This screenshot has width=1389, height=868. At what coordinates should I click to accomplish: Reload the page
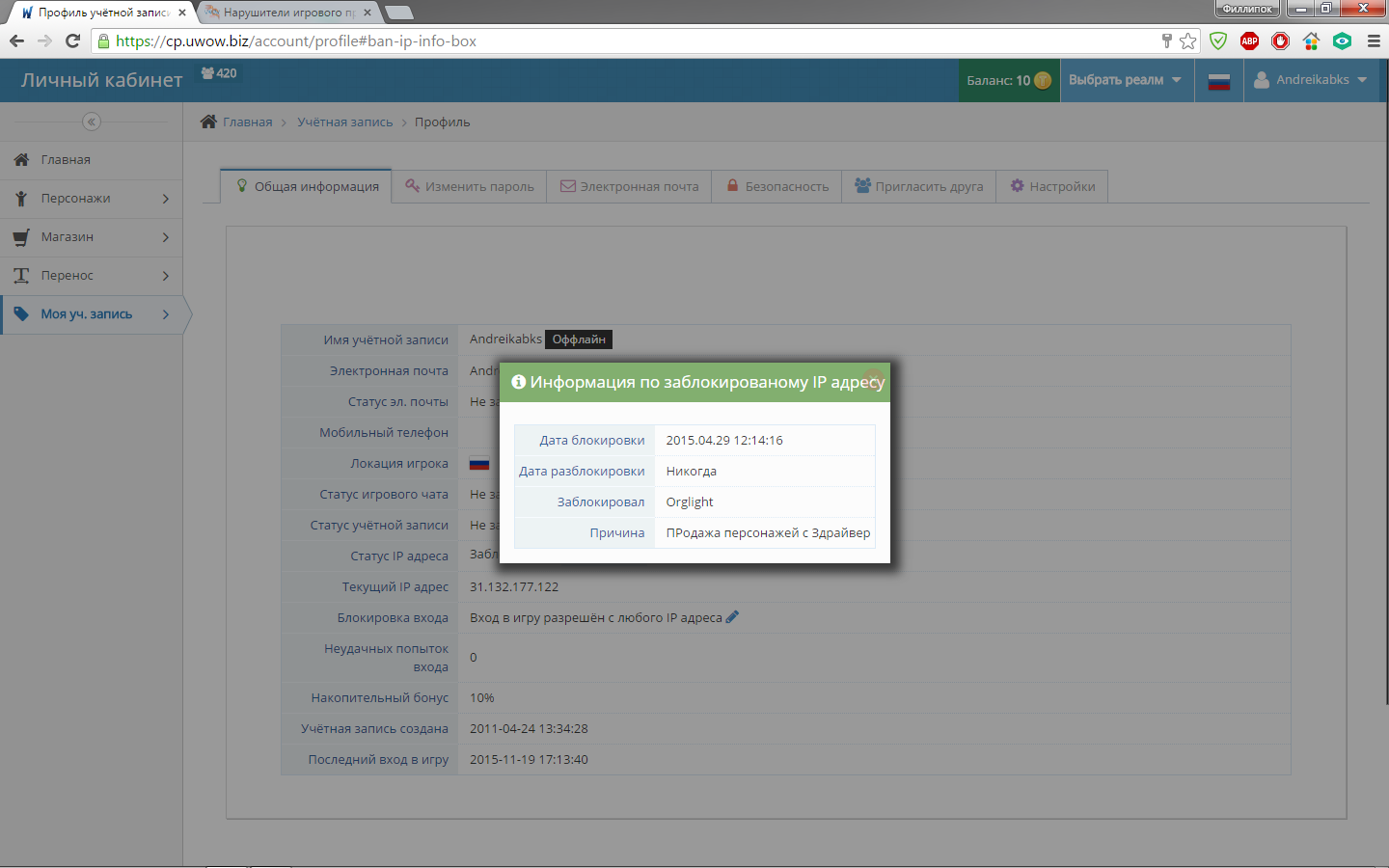point(72,41)
